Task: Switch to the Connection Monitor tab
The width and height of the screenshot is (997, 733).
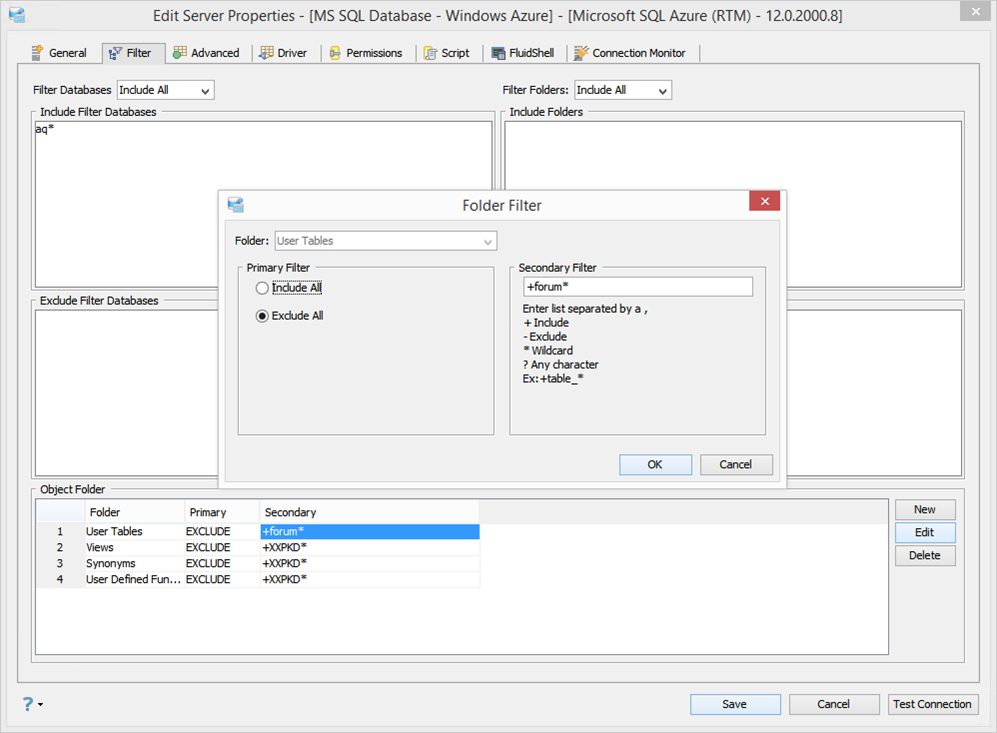Action: click(x=630, y=53)
